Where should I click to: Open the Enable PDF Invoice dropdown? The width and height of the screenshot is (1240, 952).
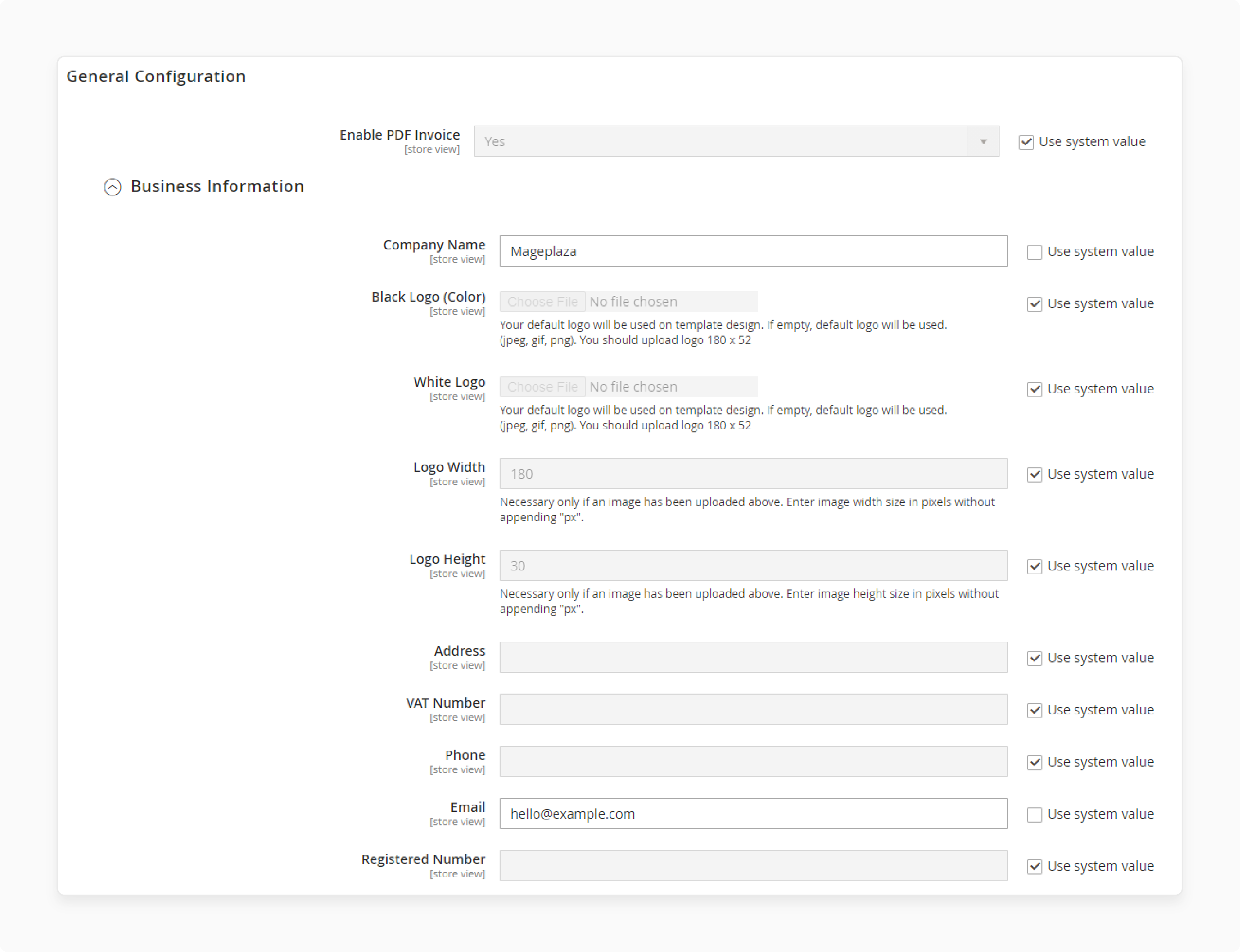(x=736, y=141)
